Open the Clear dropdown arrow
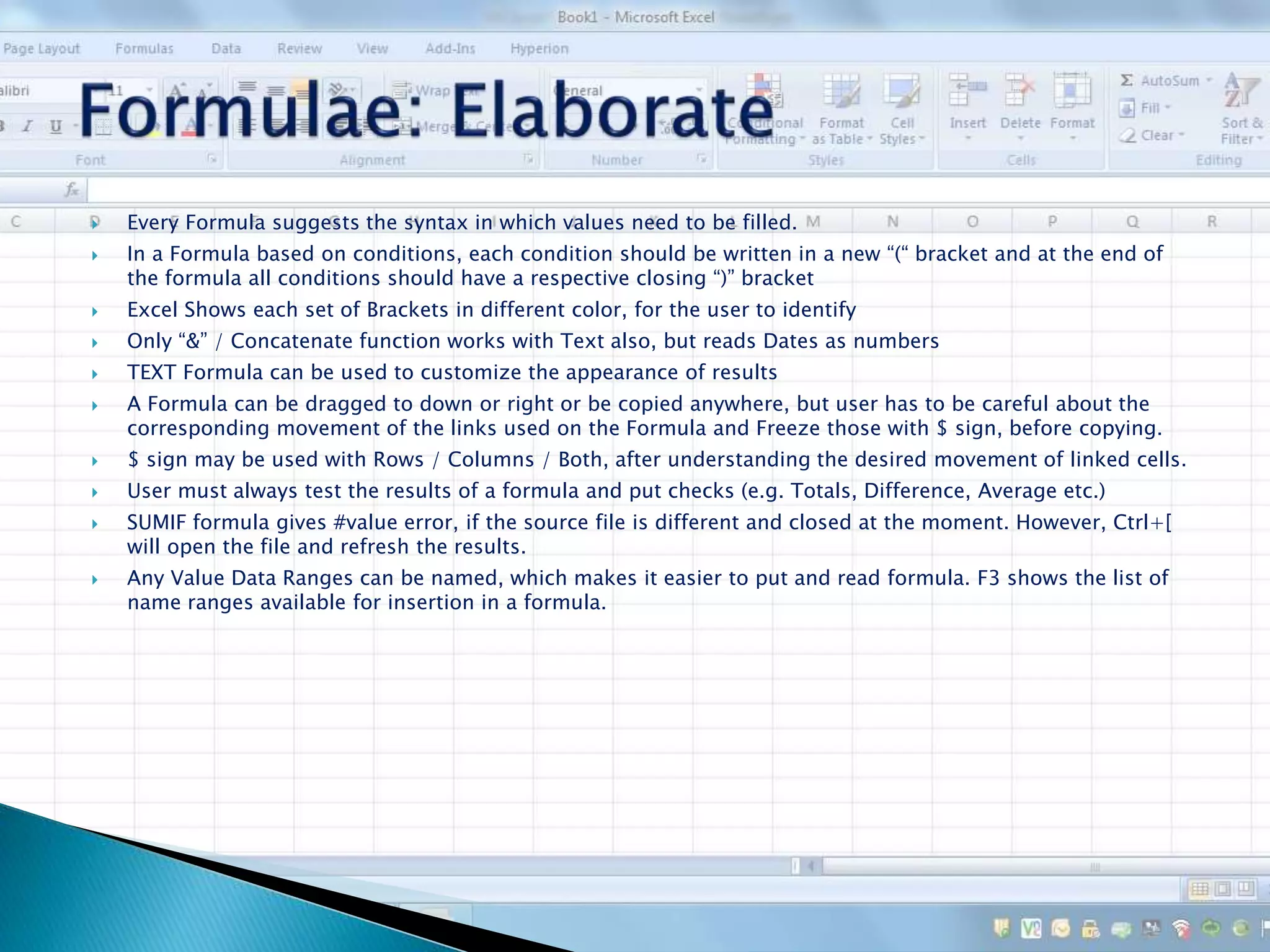Screen dimensions: 1270x952 click(1181, 134)
